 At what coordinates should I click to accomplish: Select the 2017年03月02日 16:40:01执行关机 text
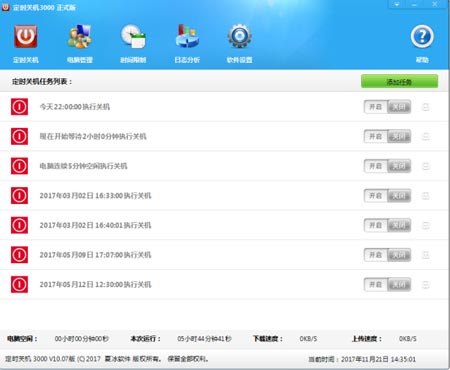pyautogui.click(x=95, y=226)
